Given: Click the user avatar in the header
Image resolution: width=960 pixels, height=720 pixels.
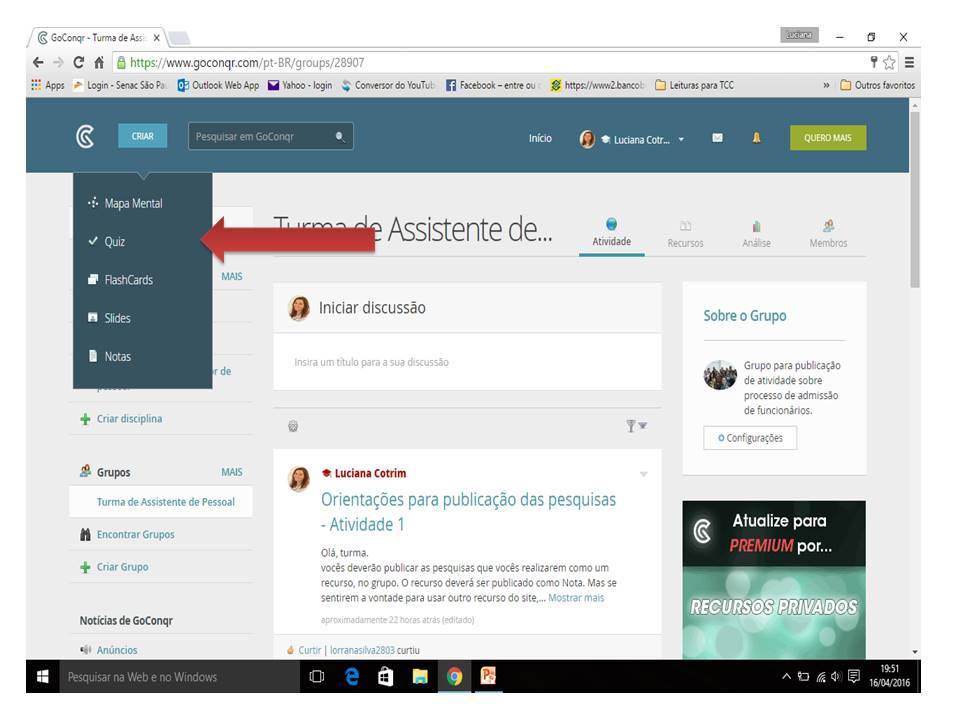Looking at the screenshot, I should tap(587, 139).
